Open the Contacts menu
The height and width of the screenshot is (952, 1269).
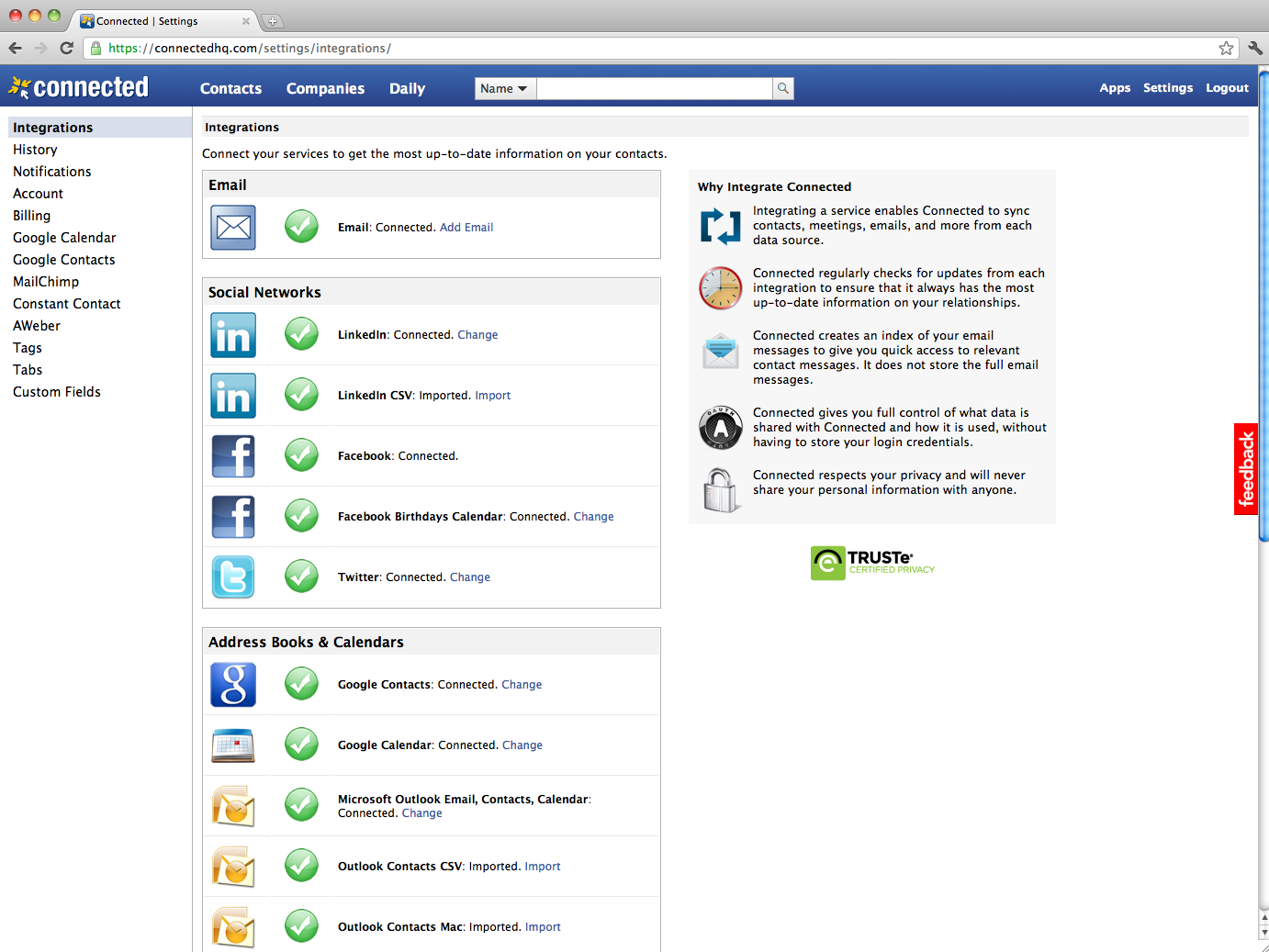[231, 88]
